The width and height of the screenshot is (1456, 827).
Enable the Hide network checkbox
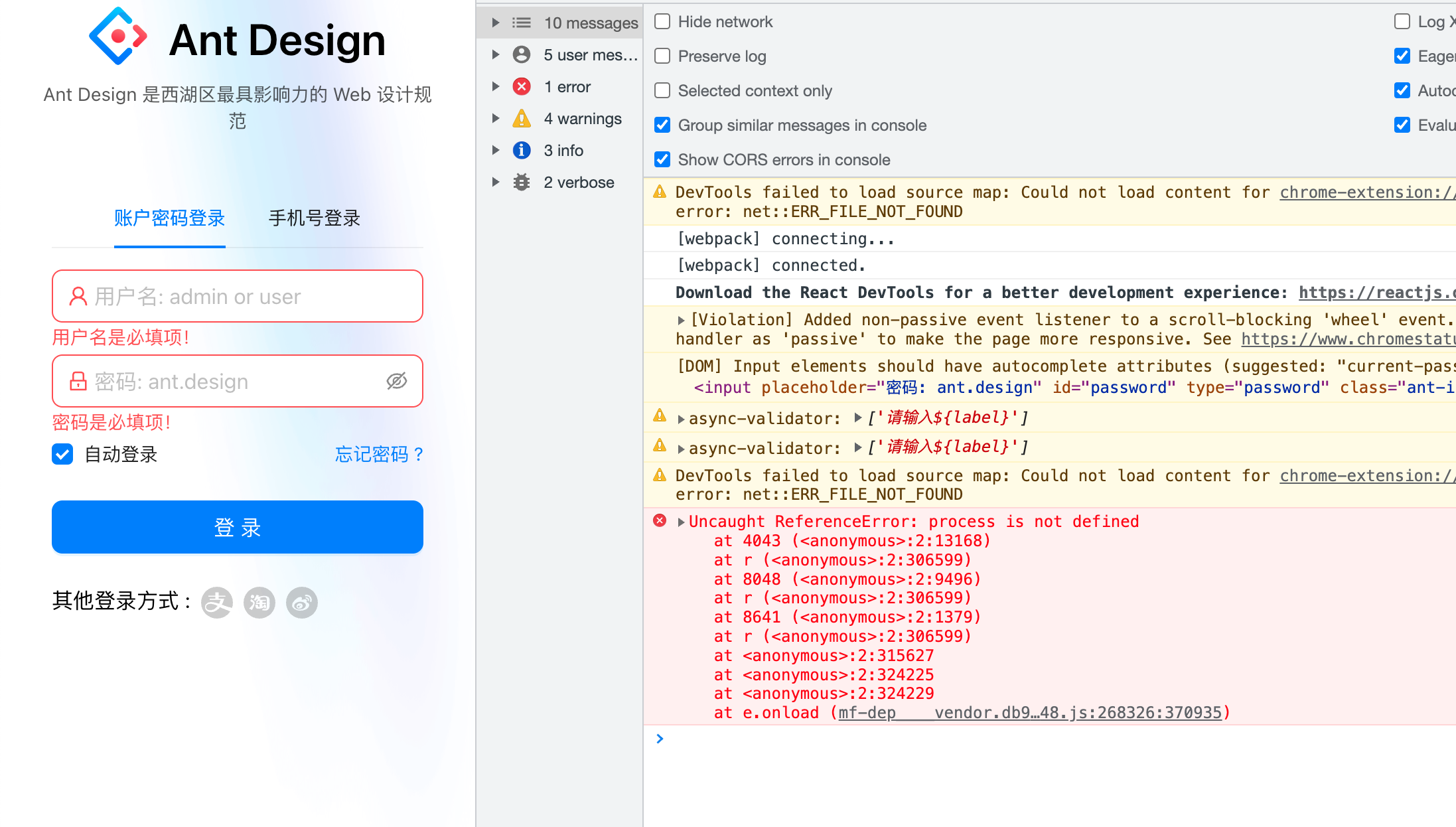coord(662,21)
